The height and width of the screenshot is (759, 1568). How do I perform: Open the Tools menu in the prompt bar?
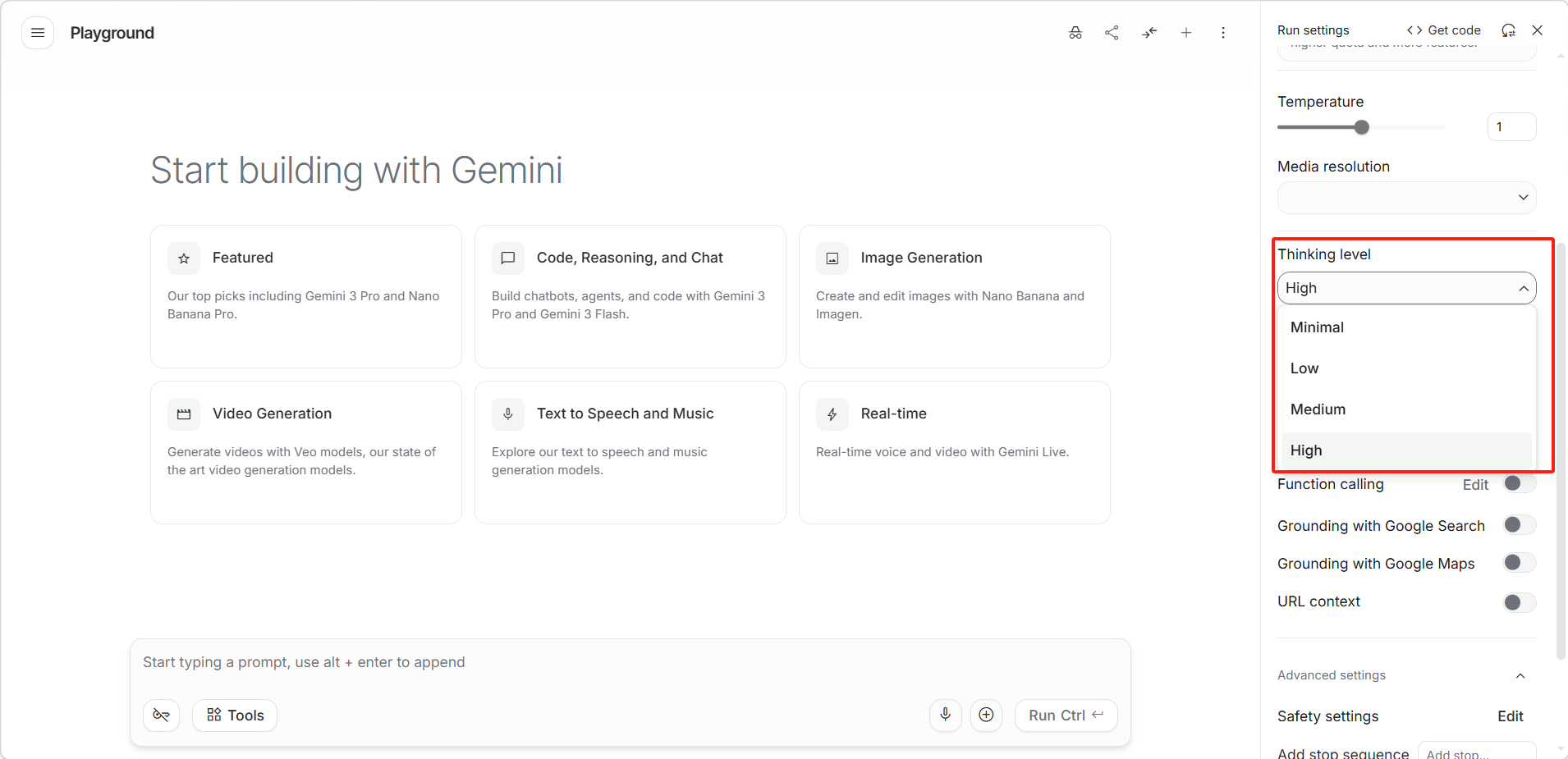pyautogui.click(x=235, y=716)
